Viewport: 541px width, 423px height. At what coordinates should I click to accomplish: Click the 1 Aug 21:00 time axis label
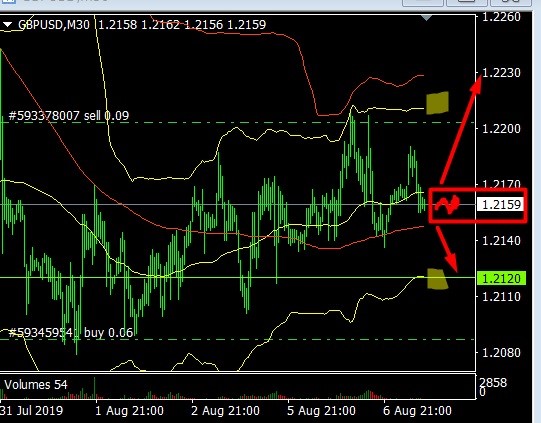coord(129,411)
